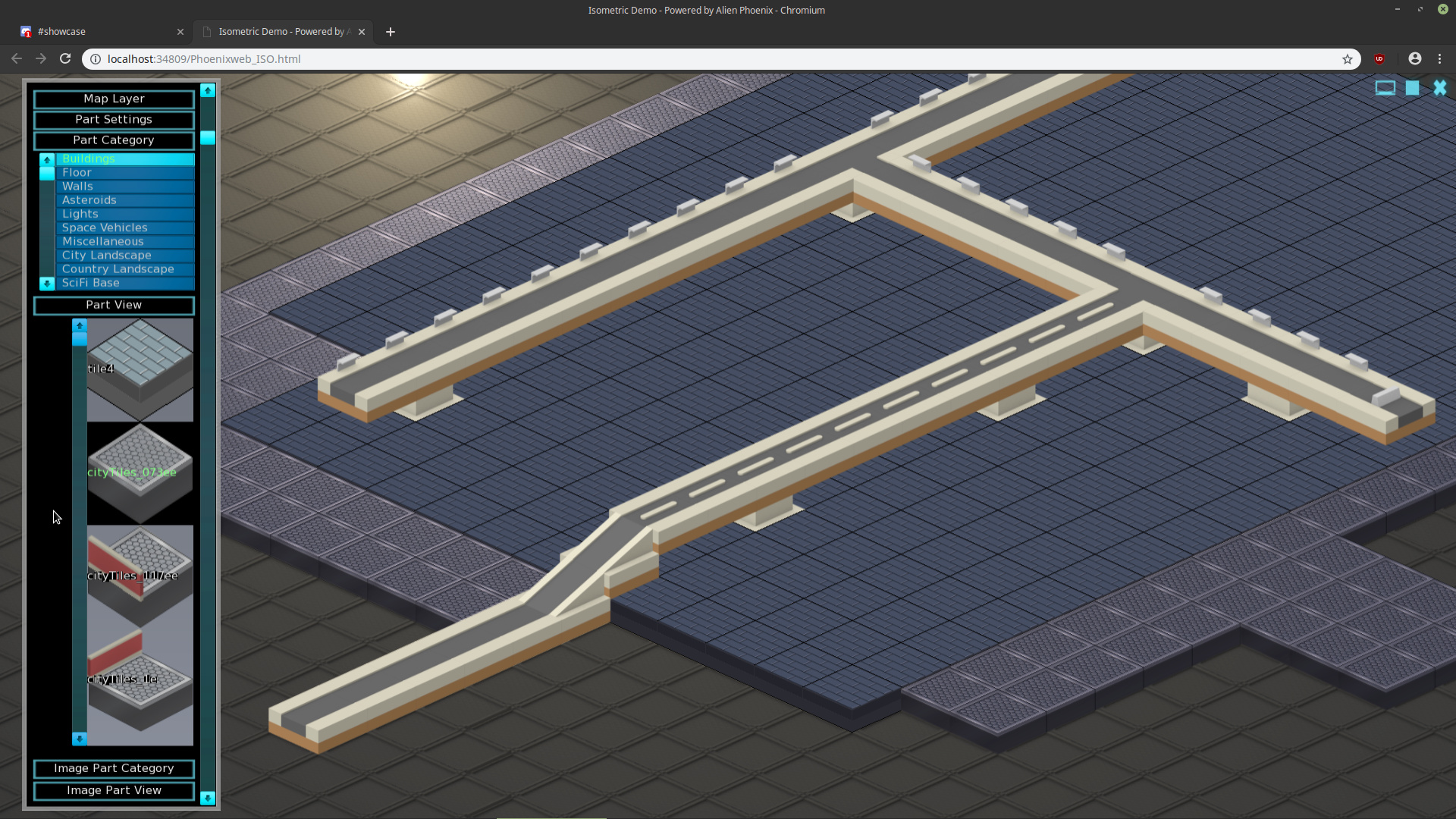This screenshot has height=819, width=1456.
Task: Click the uBlock Origin extension icon
Action: [1379, 58]
